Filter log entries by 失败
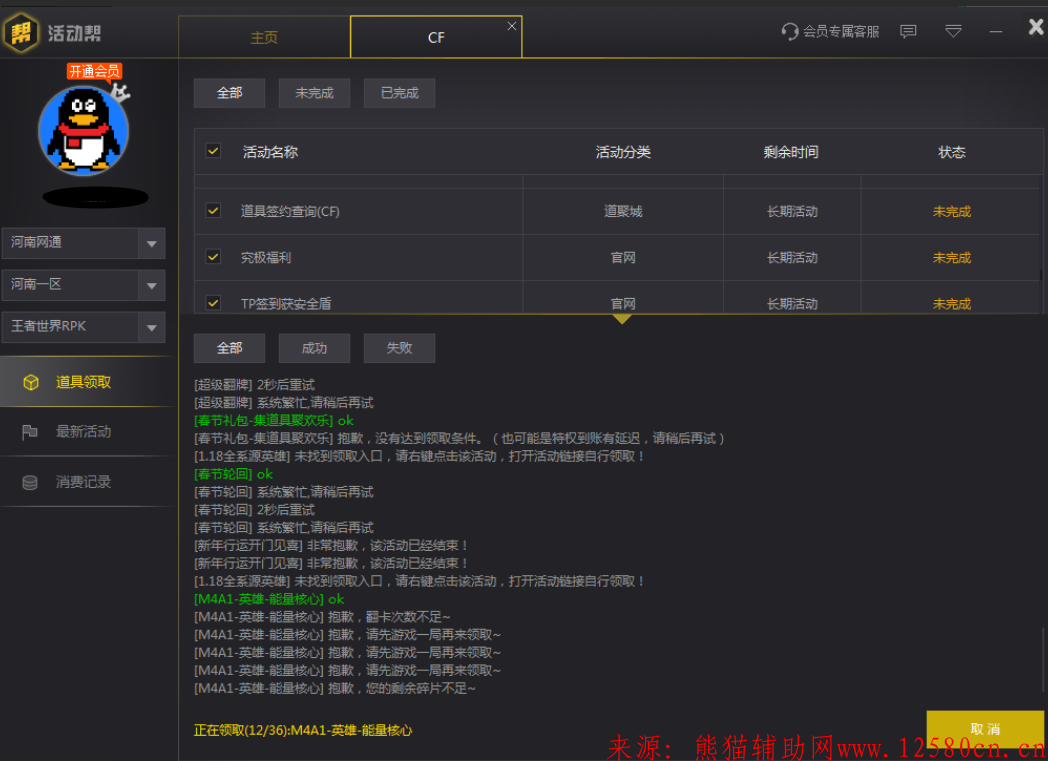Screen dimensions: 1048x761 [399, 348]
